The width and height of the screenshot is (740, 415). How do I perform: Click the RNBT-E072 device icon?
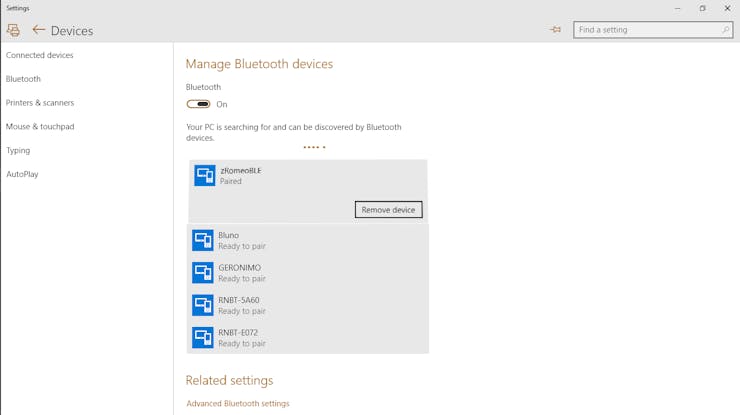pyautogui.click(x=203, y=338)
